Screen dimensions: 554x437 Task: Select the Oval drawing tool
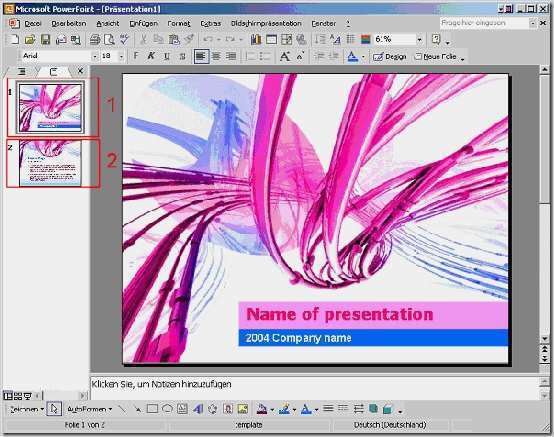tap(167, 409)
